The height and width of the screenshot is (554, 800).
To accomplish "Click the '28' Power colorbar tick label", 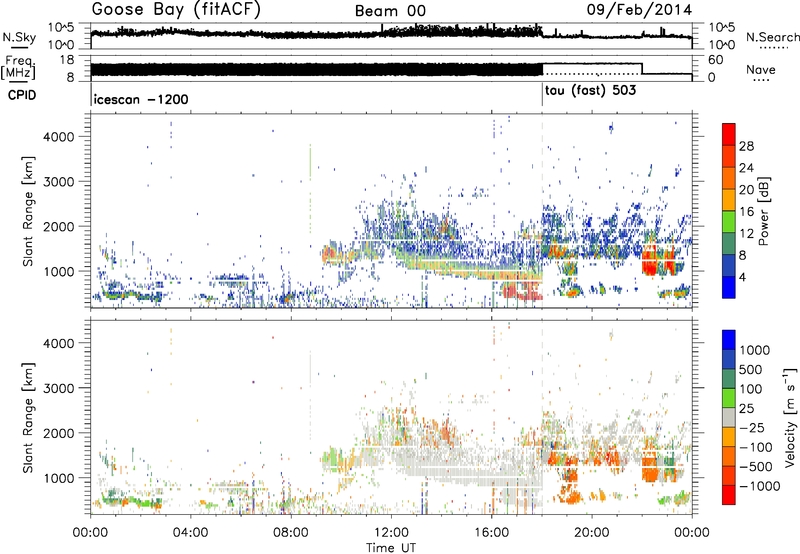I will click(x=746, y=146).
